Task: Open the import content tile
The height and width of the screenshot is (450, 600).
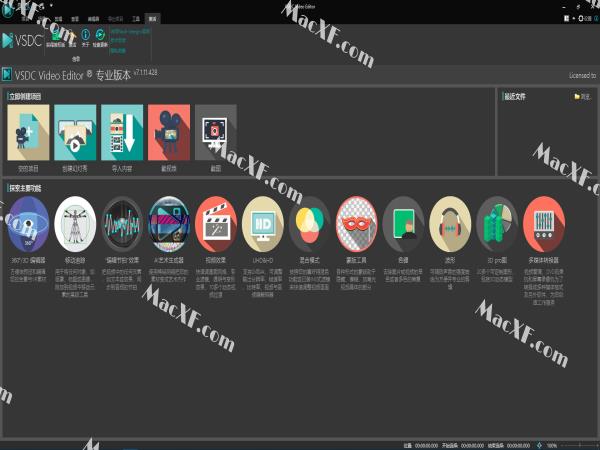Action: coord(122,132)
